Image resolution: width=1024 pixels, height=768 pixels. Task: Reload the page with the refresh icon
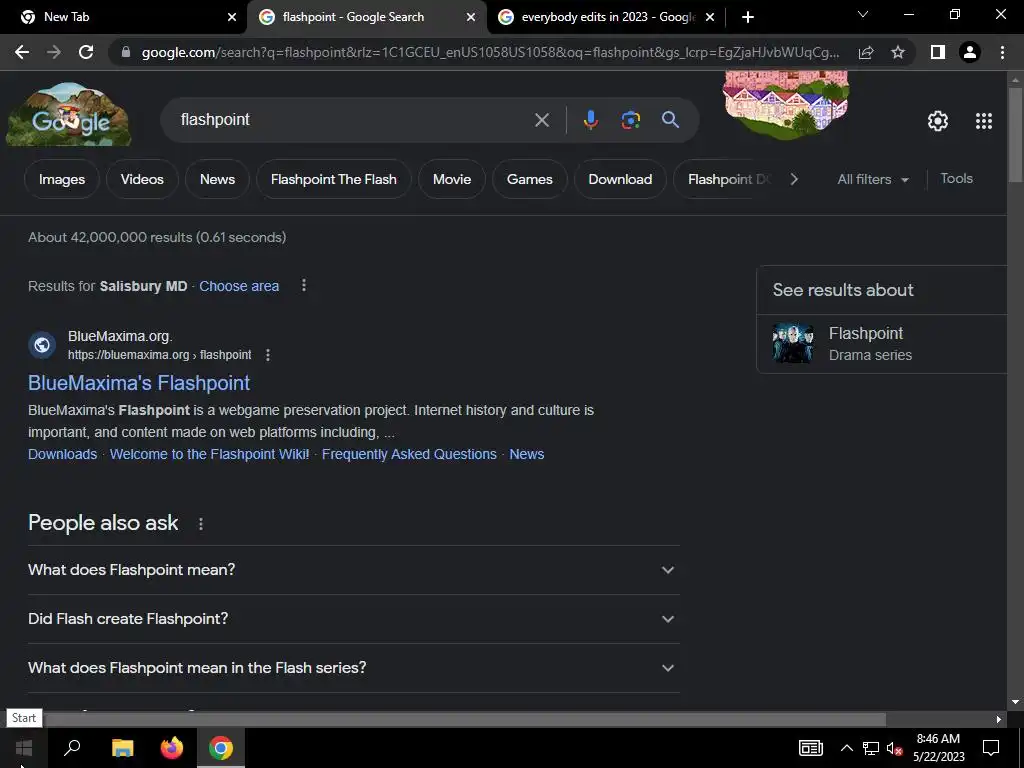point(86,52)
